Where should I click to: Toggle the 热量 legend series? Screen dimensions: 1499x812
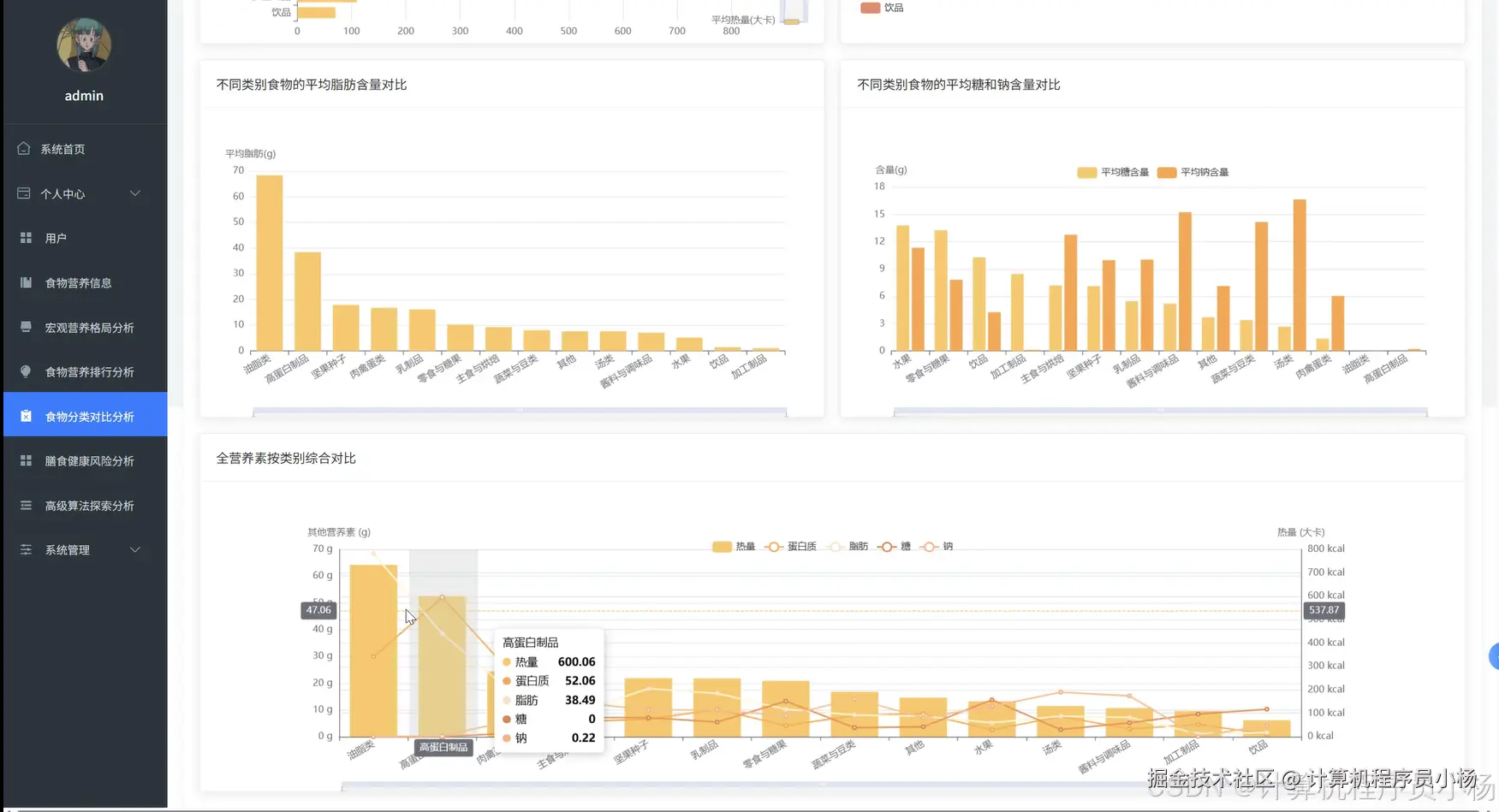click(734, 546)
